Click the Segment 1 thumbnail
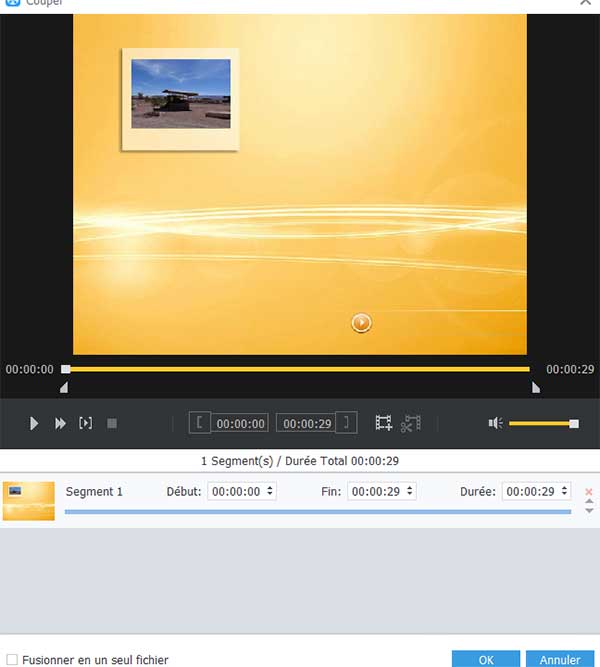This screenshot has width=600, height=667. tap(29, 500)
